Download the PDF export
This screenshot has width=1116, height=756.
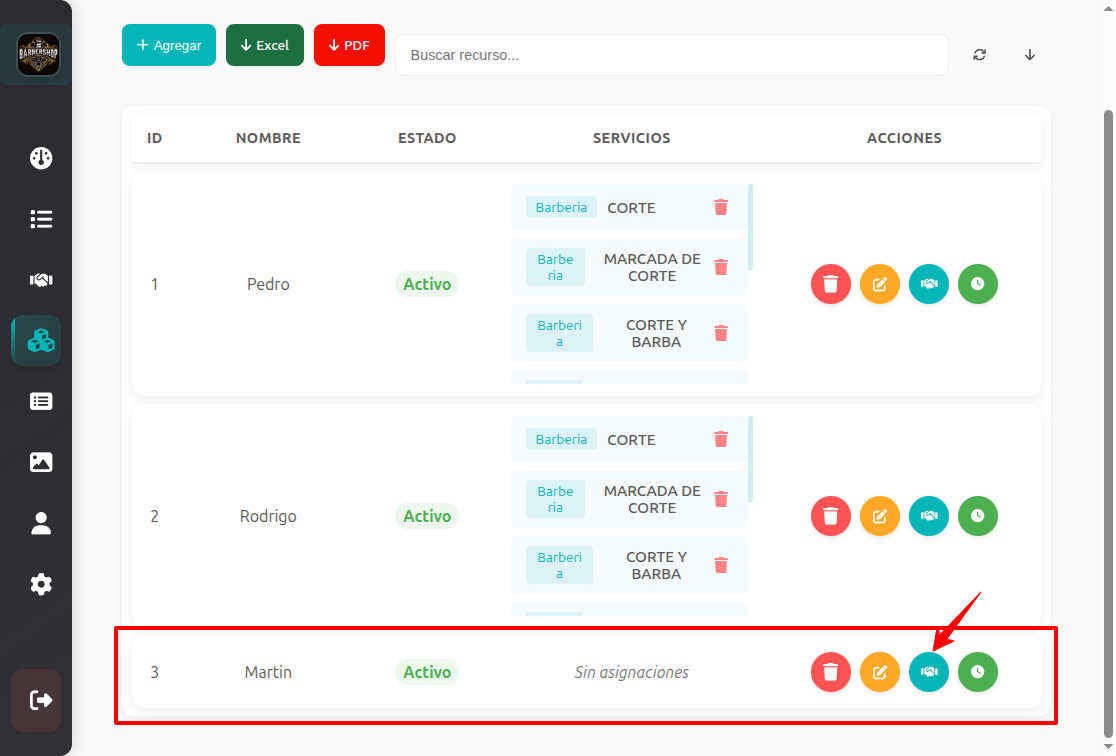(x=349, y=45)
